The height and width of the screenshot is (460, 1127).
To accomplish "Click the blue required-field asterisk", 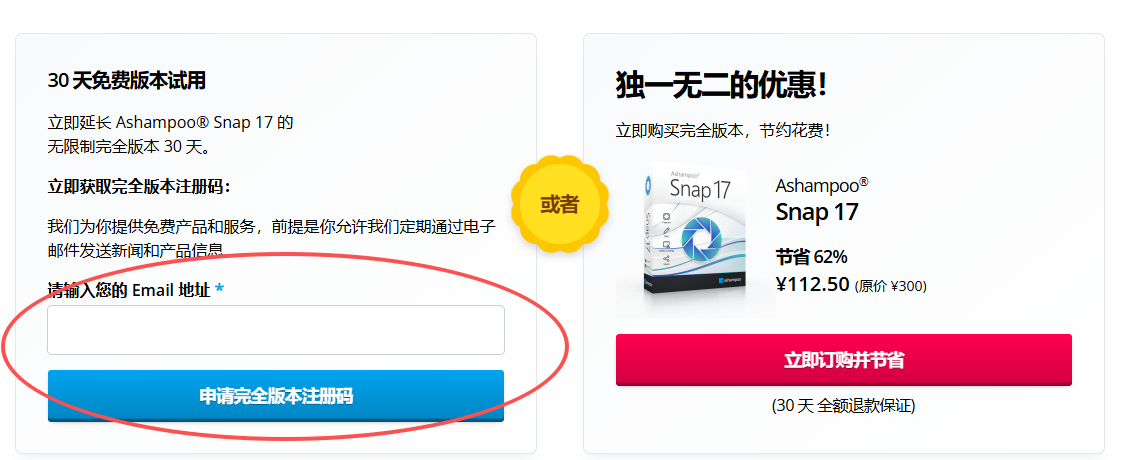I will pos(219,291).
